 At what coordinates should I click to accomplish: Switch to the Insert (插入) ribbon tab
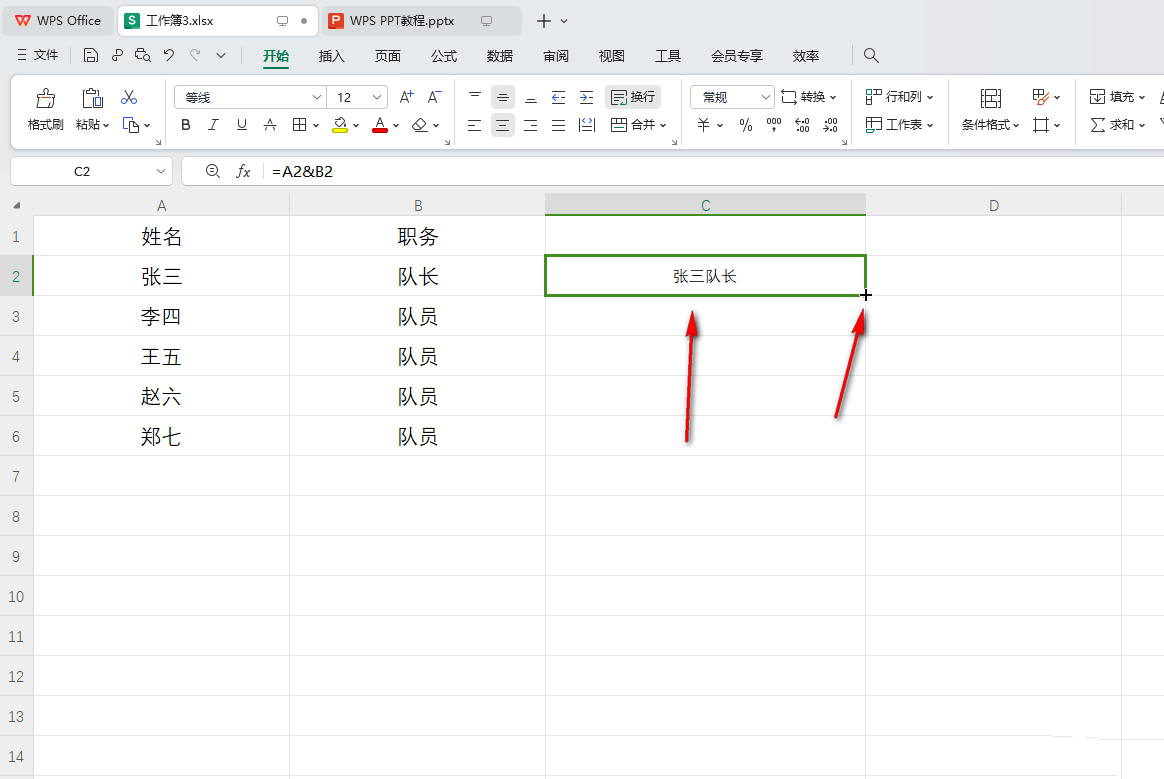tap(332, 56)
